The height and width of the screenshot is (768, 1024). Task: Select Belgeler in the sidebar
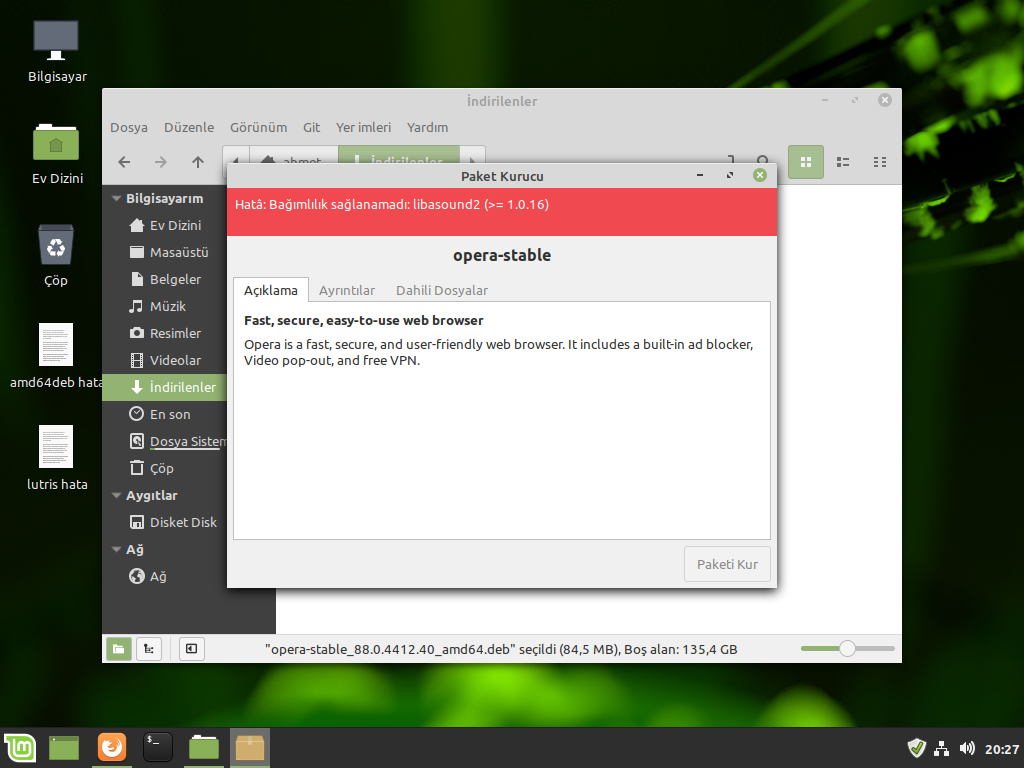[165, 280]
